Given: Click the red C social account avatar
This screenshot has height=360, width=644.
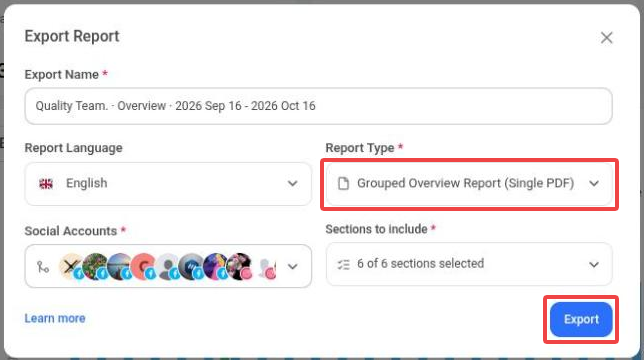Looking at the screenshot, I should (143, 266).
